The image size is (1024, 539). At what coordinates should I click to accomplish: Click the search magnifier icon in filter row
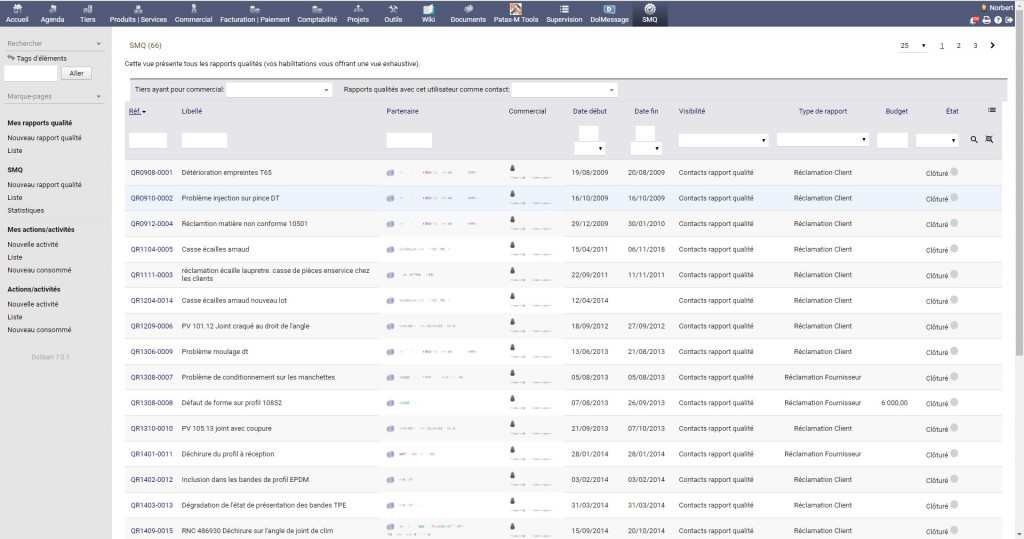(974, 141)
